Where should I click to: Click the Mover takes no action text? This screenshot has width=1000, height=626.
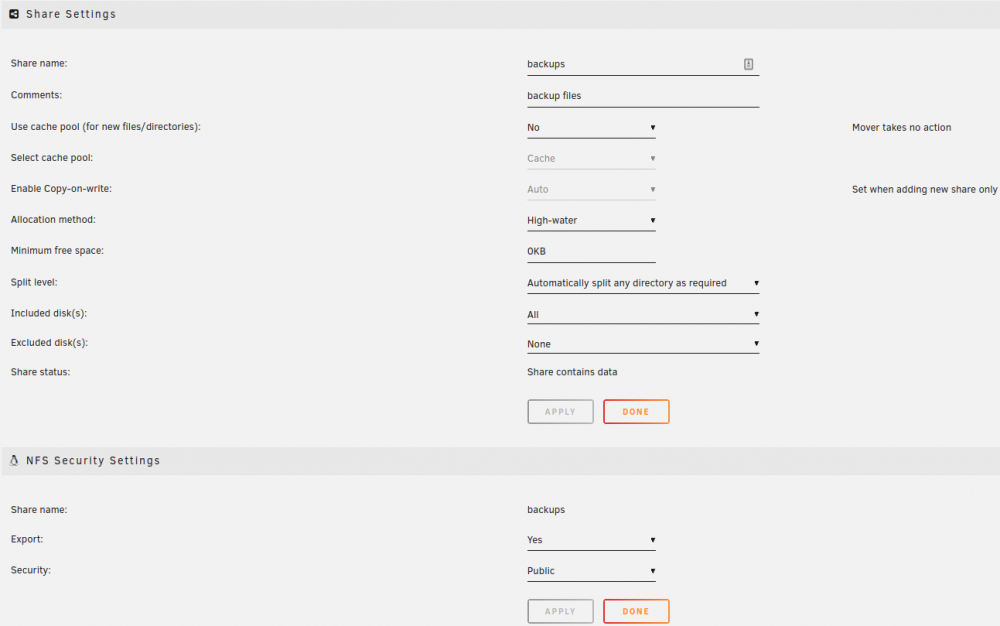tap(901, 127)
